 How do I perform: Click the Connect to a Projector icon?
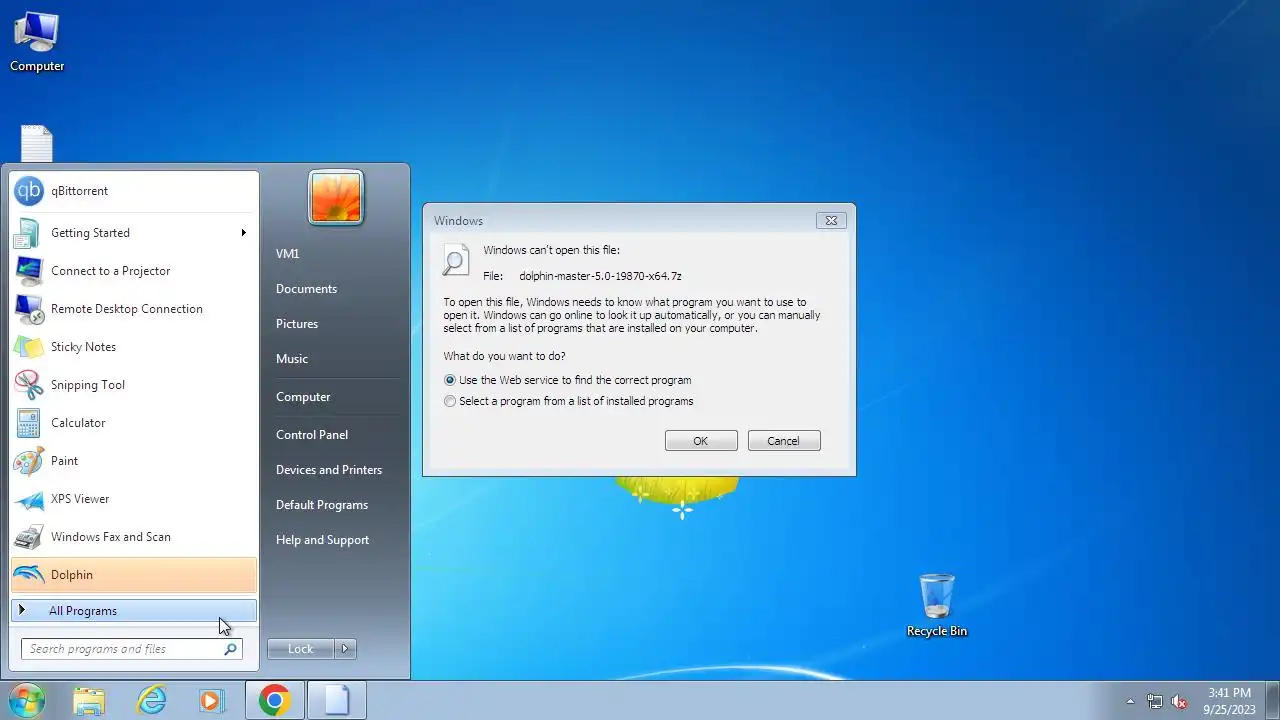29,271
